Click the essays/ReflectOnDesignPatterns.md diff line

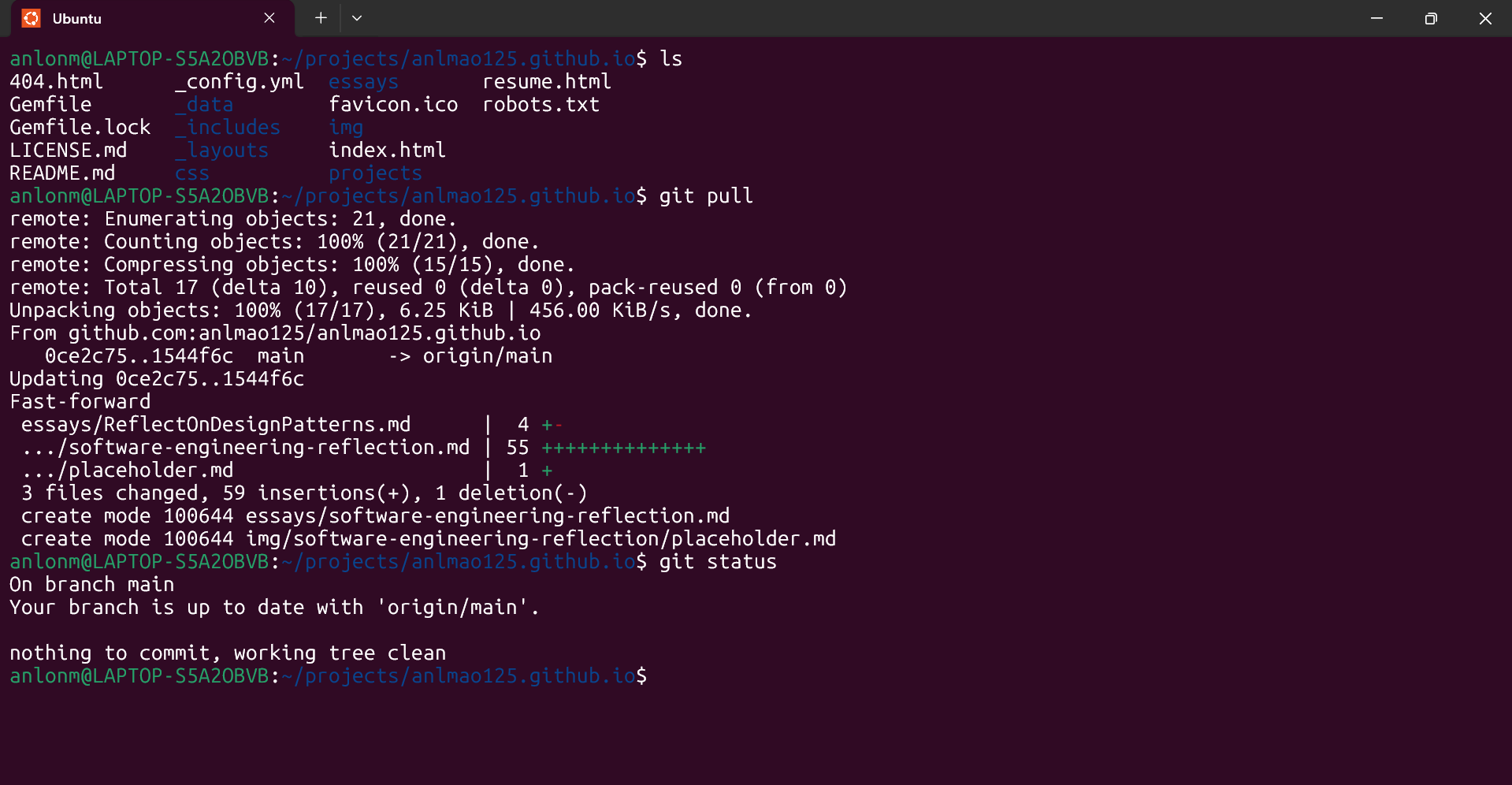pos(216,425)
